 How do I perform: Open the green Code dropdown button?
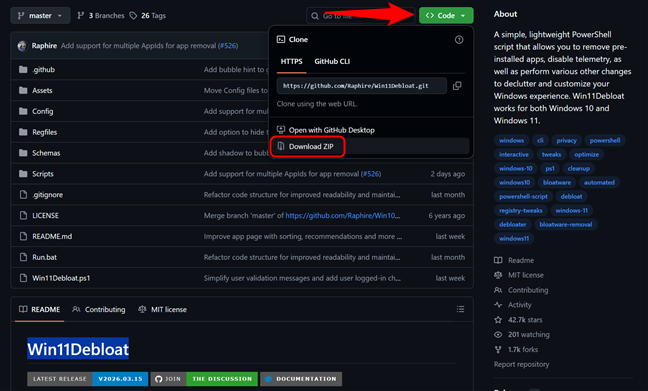[x=446, y=16]
